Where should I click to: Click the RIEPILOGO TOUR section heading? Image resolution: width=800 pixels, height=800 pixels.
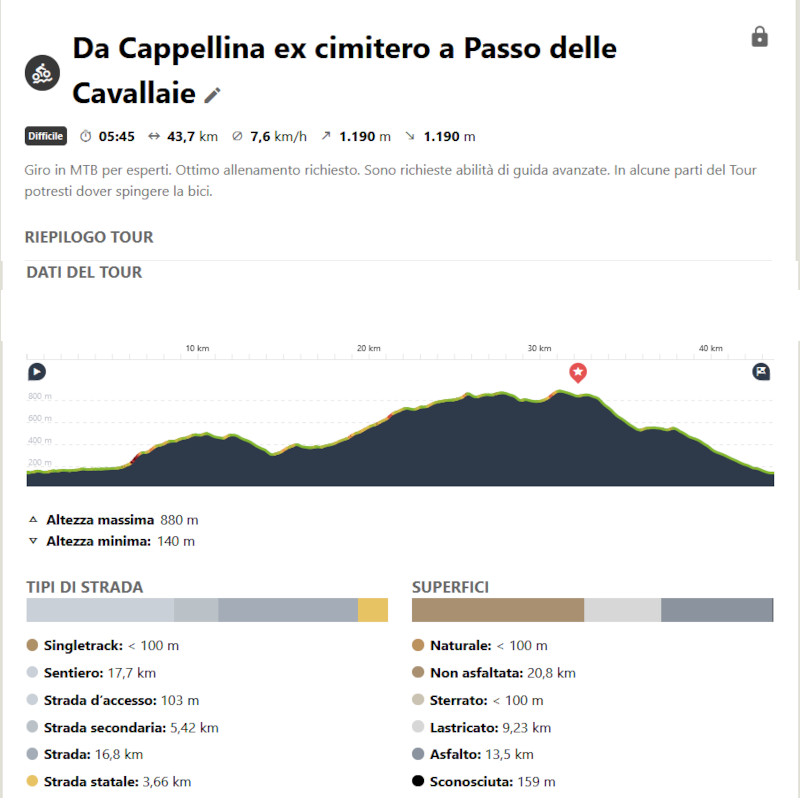point(89,237)
